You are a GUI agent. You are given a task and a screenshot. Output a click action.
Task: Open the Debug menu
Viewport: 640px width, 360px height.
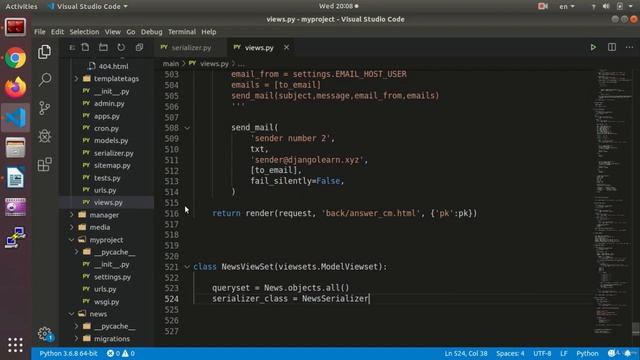151,32
